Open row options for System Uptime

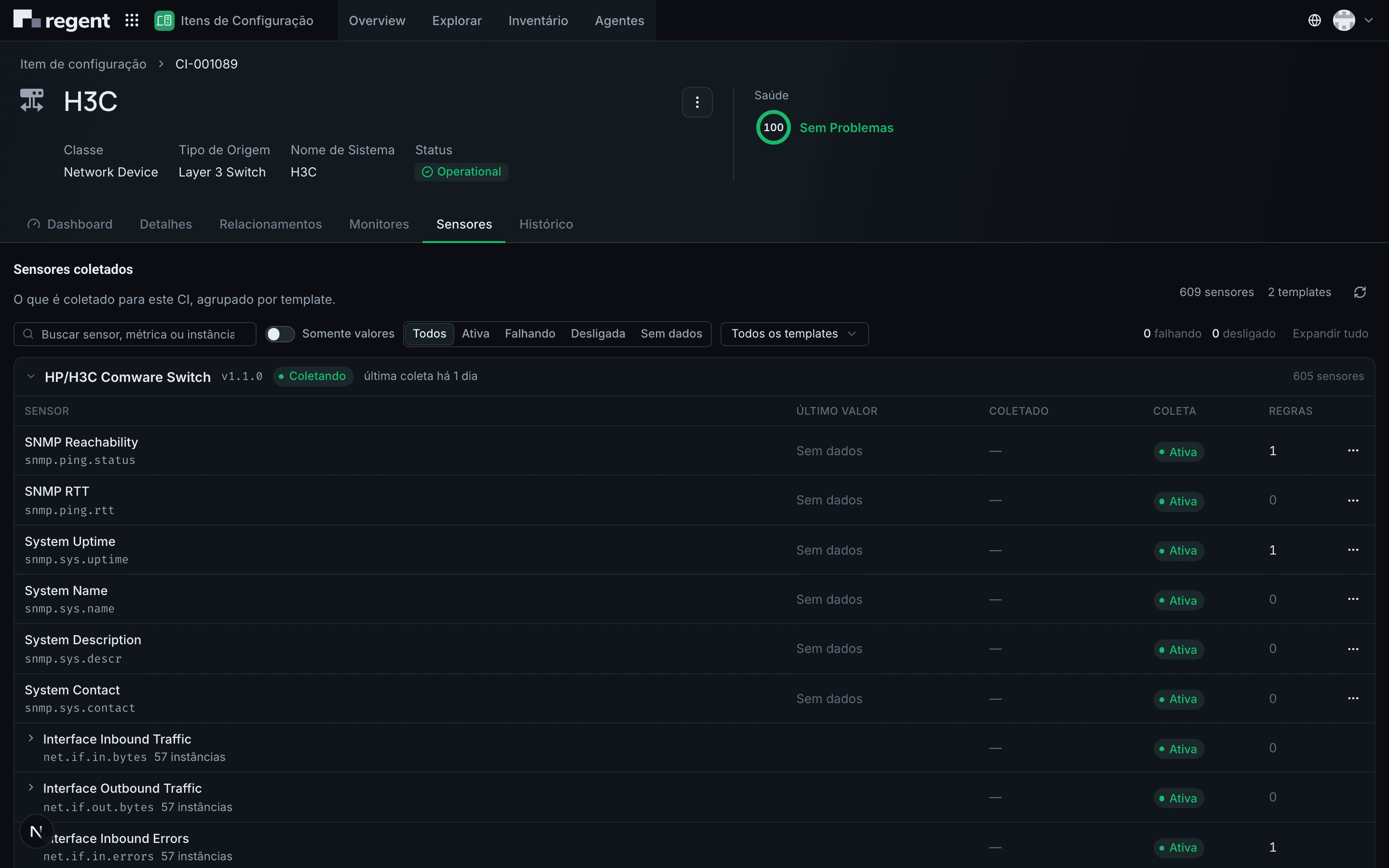coord(1353,550)
